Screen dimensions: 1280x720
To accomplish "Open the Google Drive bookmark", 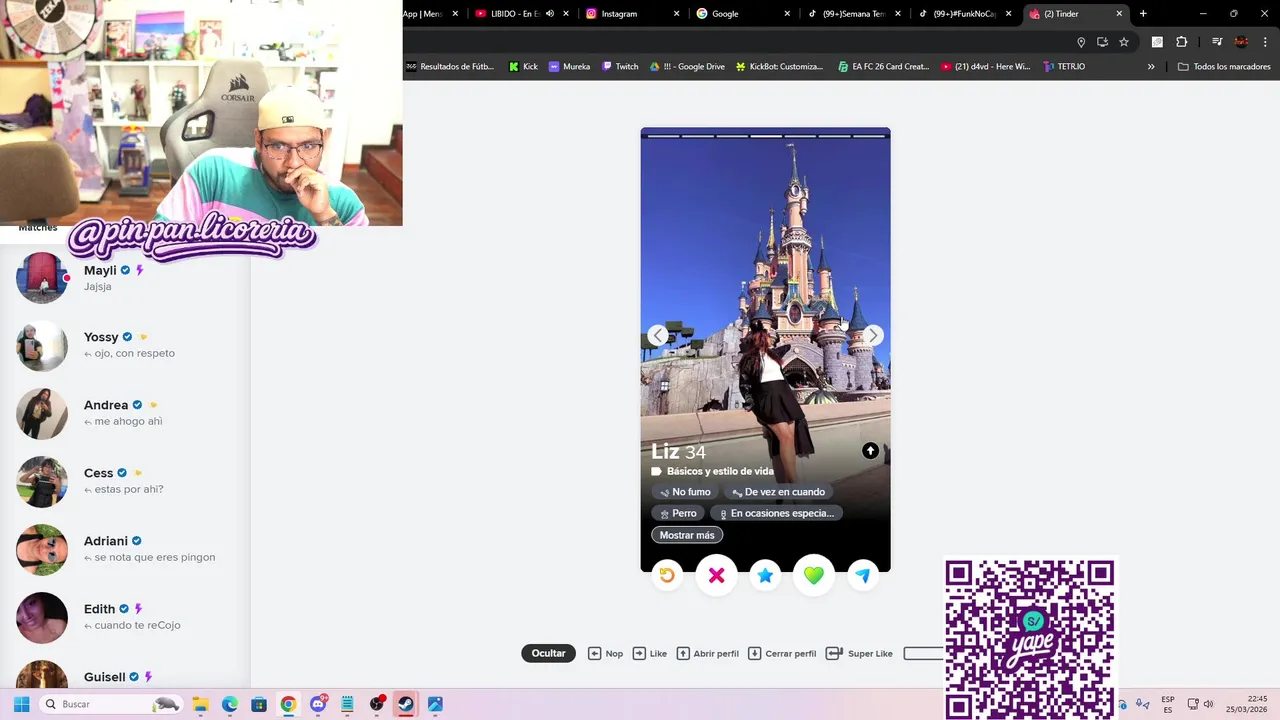I will 687,67.
